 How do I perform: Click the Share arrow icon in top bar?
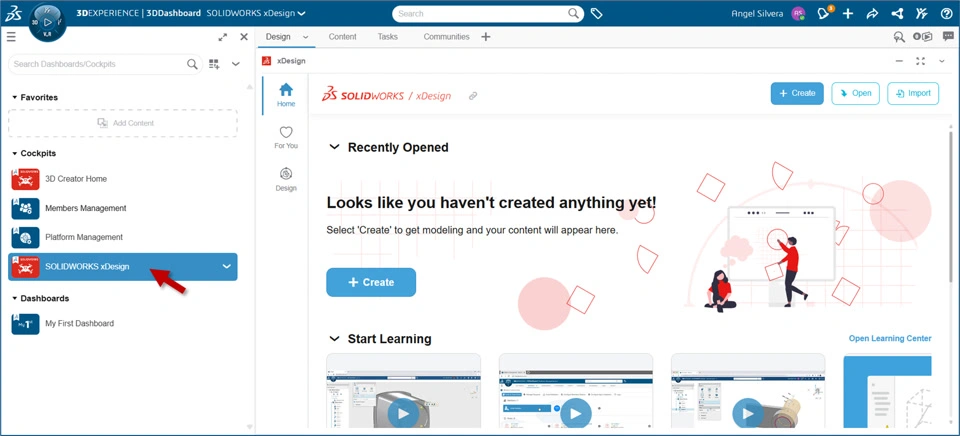pos(872,13)
